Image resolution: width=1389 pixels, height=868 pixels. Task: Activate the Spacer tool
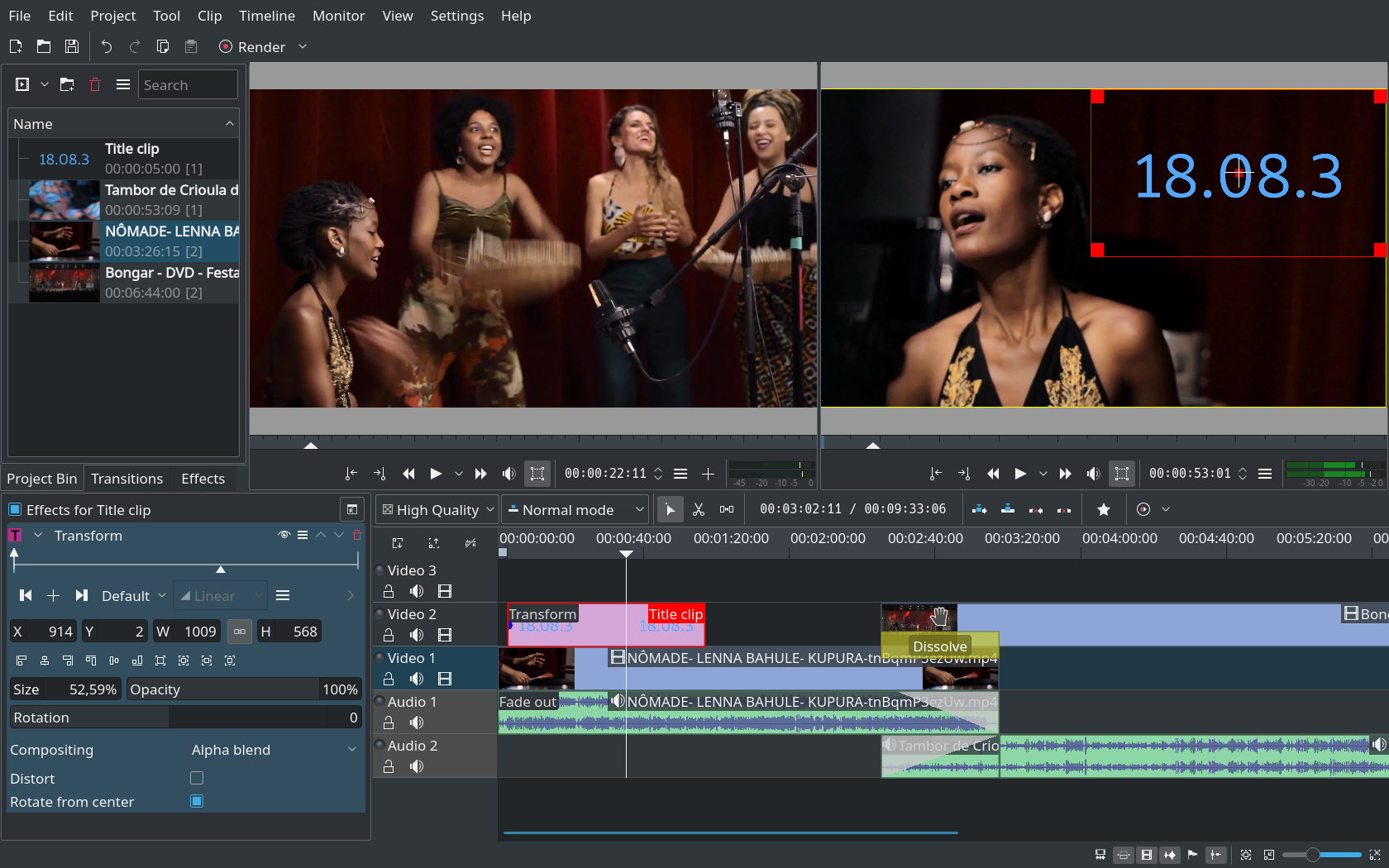click(727, 509)
